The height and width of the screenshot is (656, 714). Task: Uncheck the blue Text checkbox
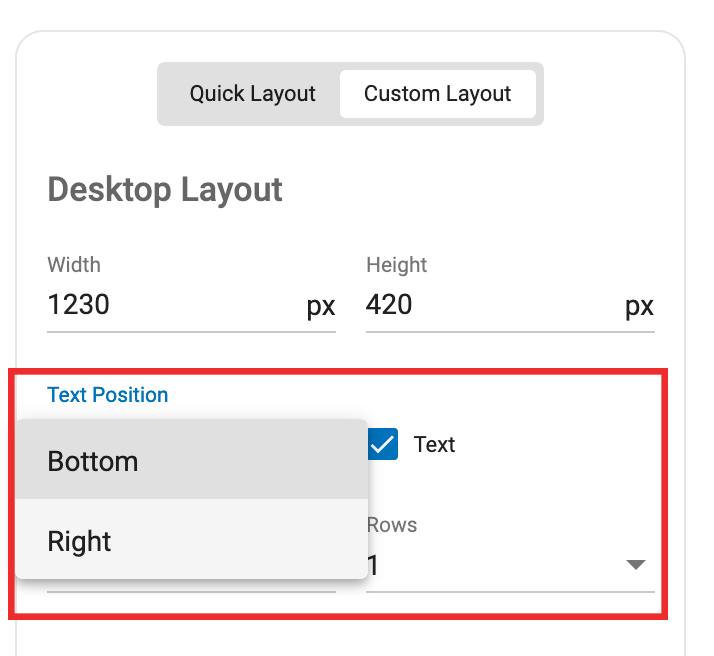pyautogui.click(x=382, y=444)
